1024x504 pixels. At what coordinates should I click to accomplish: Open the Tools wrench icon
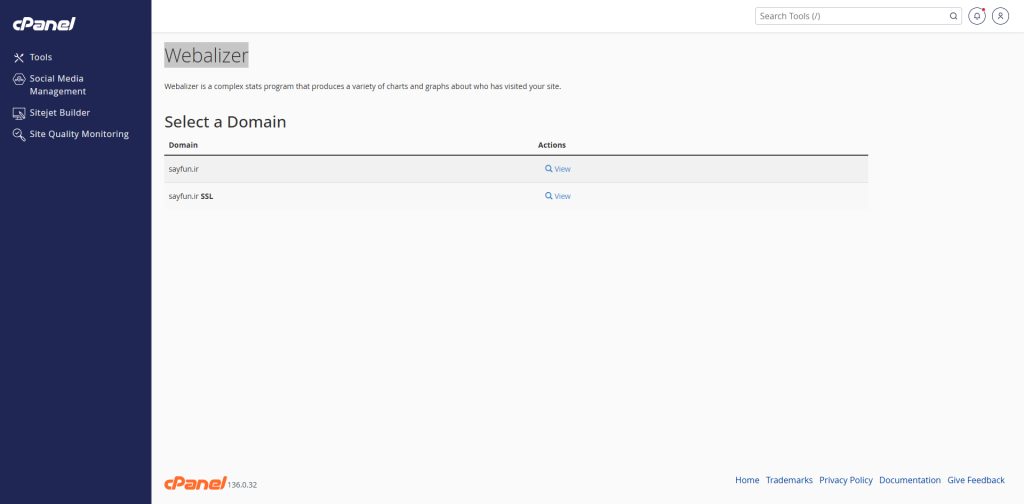tap(19, 57)
